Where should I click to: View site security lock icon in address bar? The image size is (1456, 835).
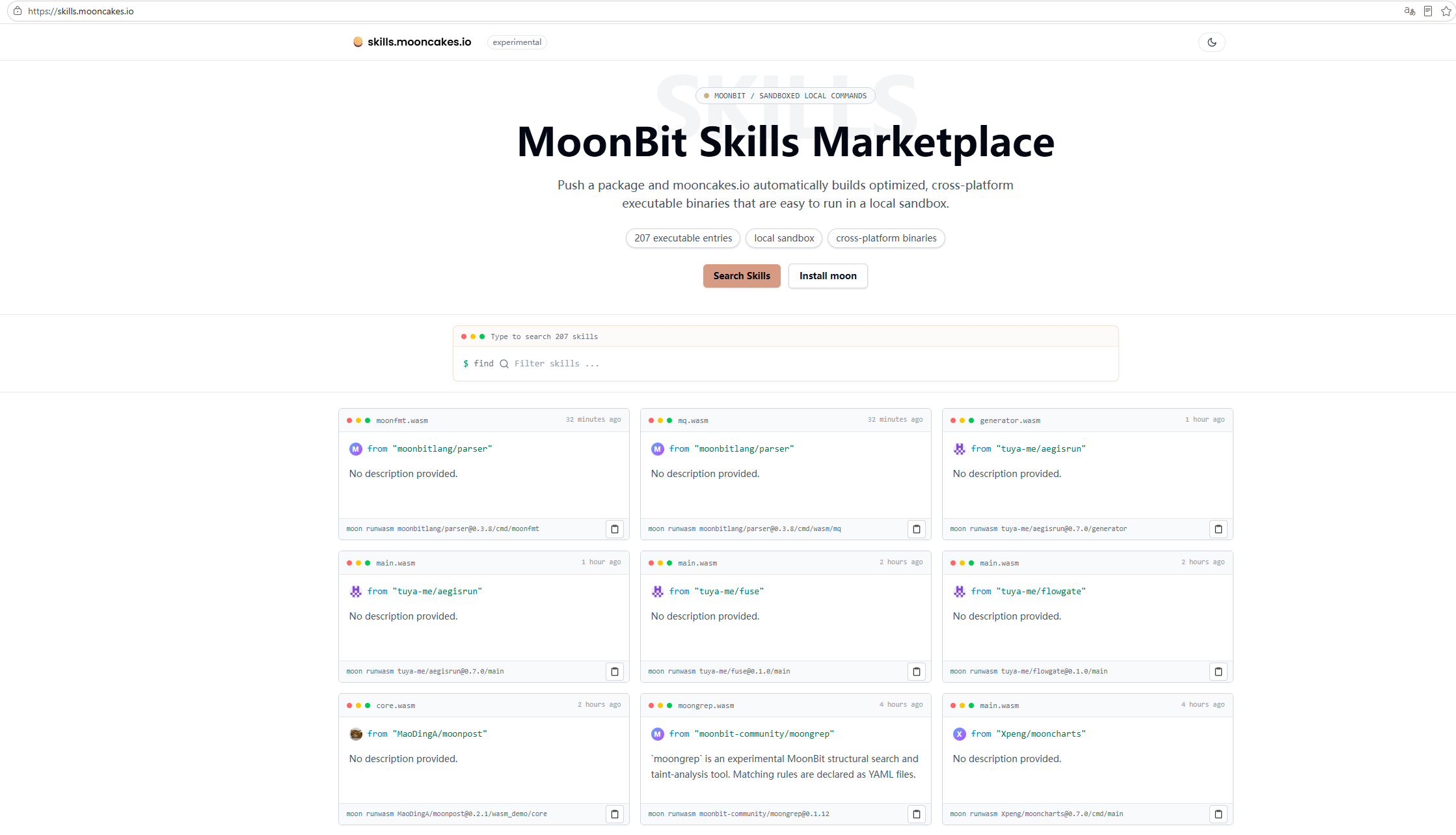(x=18, y=11)
